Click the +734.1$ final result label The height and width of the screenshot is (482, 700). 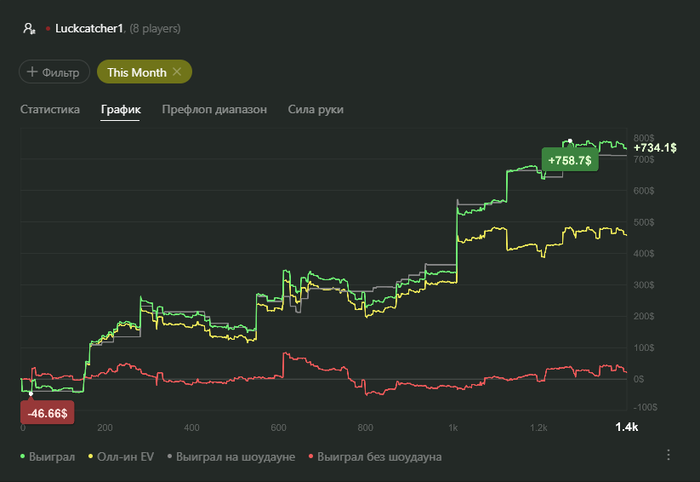point(655,147)
